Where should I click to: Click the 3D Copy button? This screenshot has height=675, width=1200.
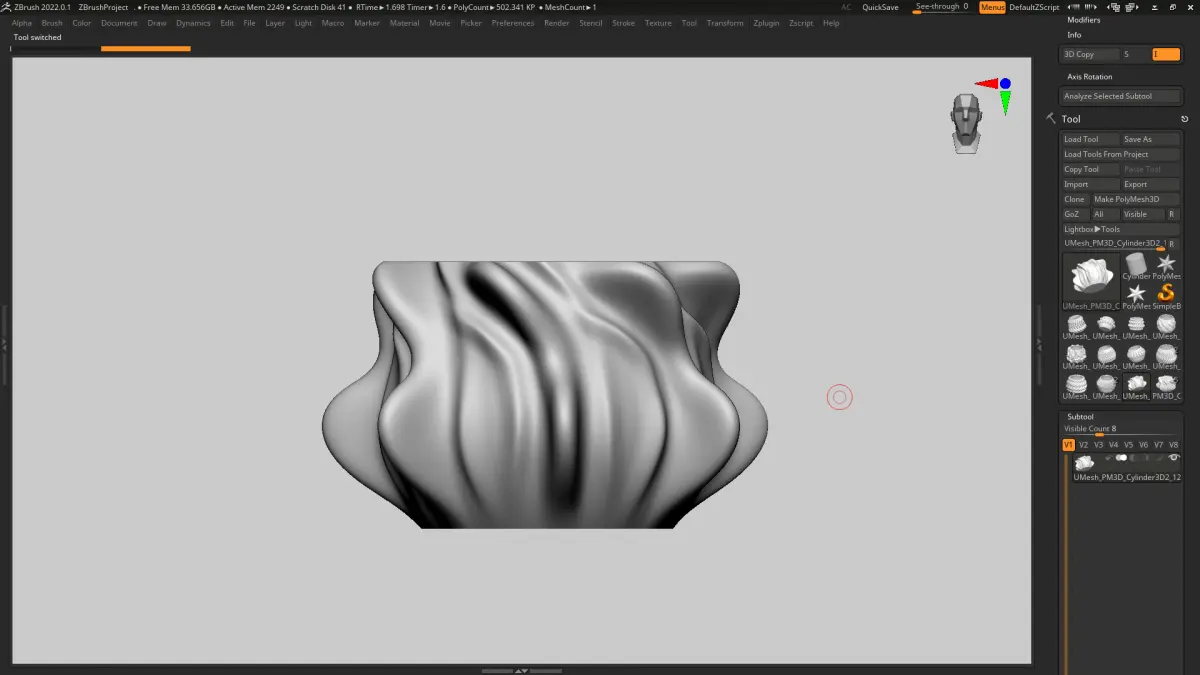click(x=1090, y=54)
